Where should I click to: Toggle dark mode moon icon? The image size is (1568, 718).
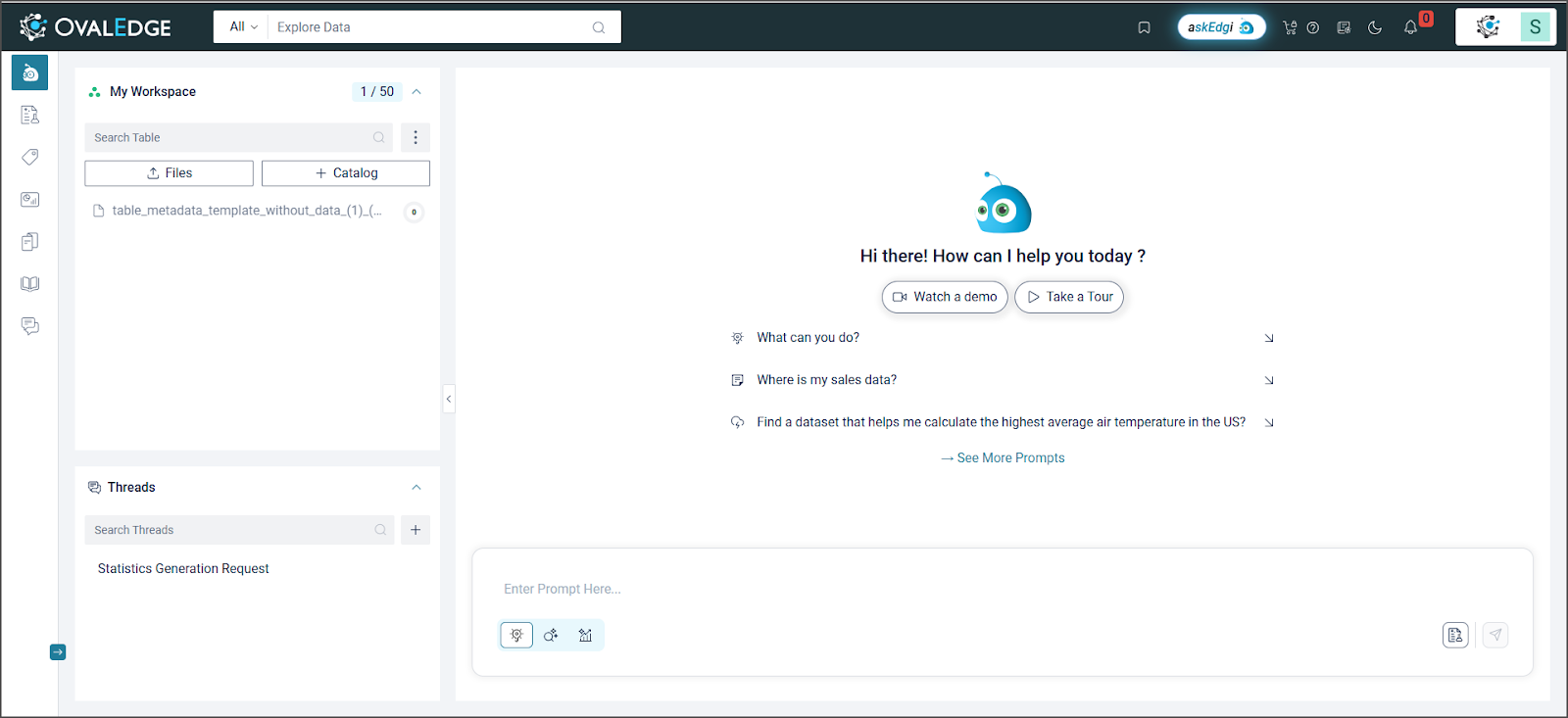click(x=1375, y=27)
